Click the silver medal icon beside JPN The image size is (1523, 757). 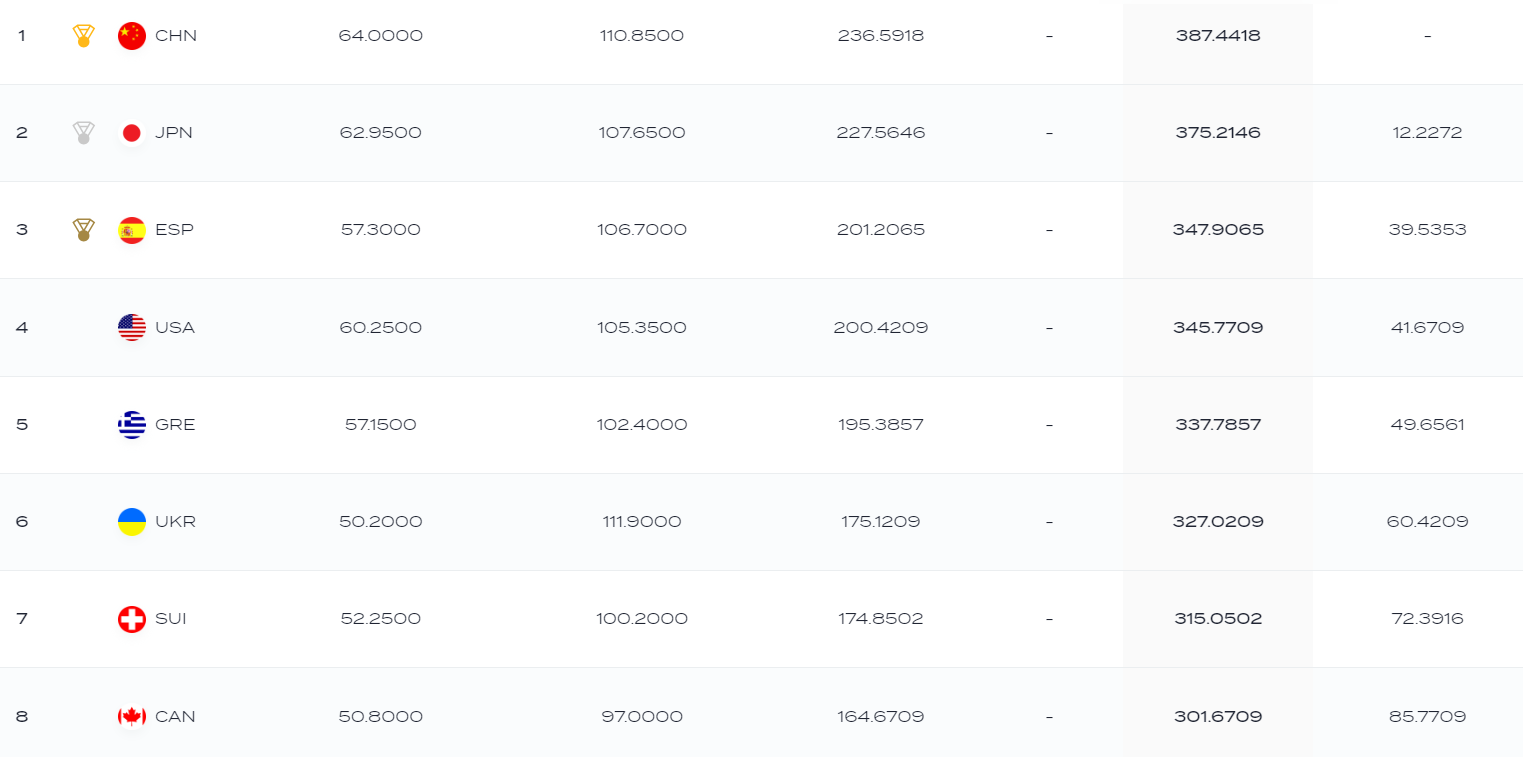click(84, 133)
